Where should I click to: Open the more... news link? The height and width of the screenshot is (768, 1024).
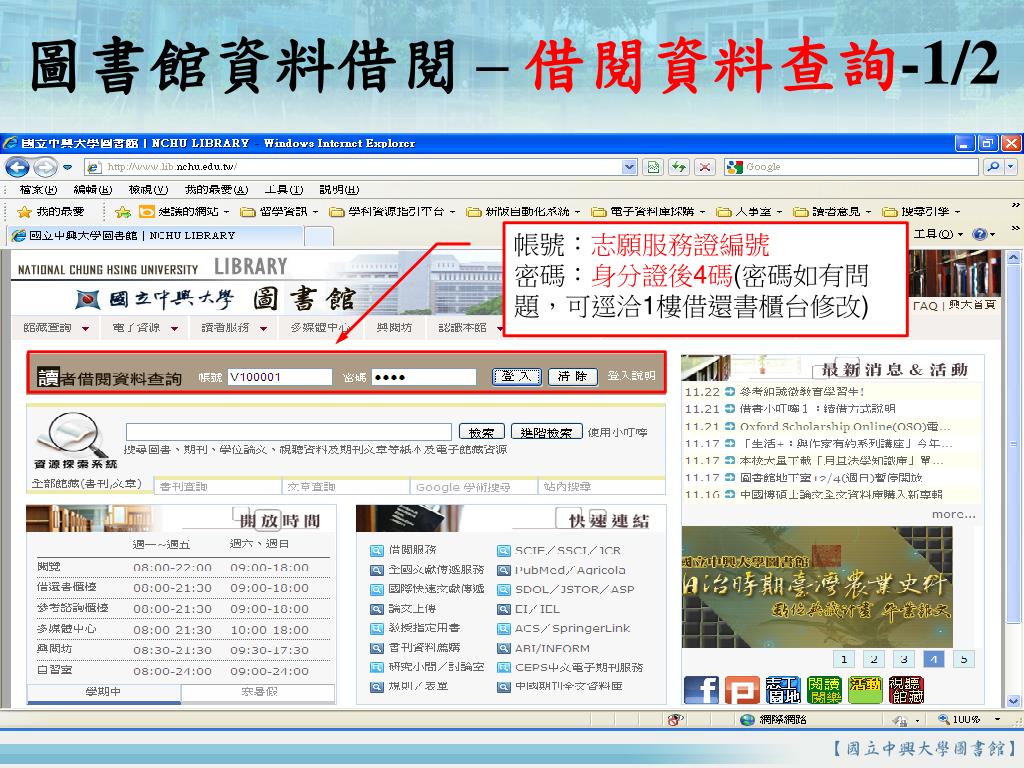(953, 515)
